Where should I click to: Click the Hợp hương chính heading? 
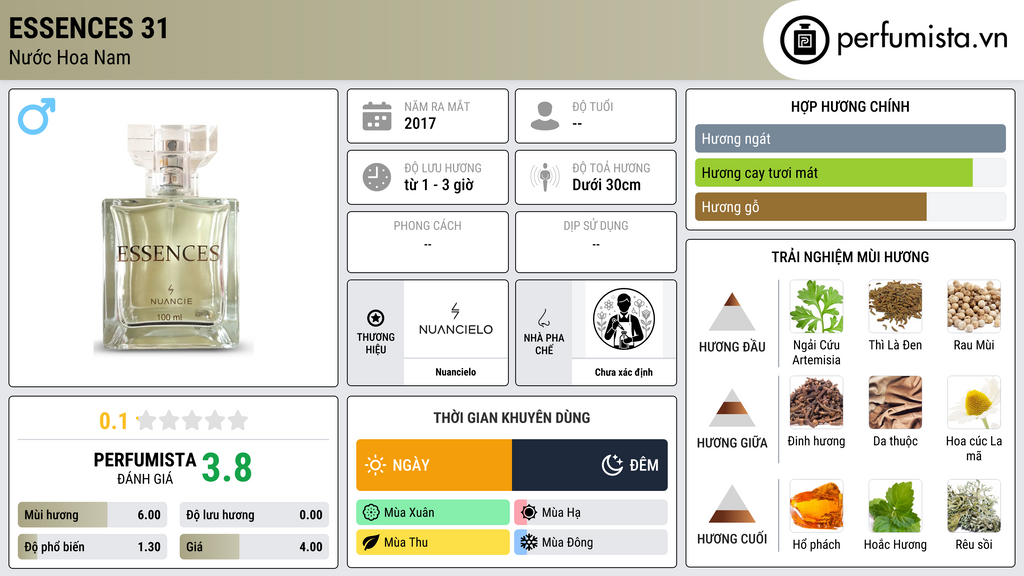pos(850,106)
